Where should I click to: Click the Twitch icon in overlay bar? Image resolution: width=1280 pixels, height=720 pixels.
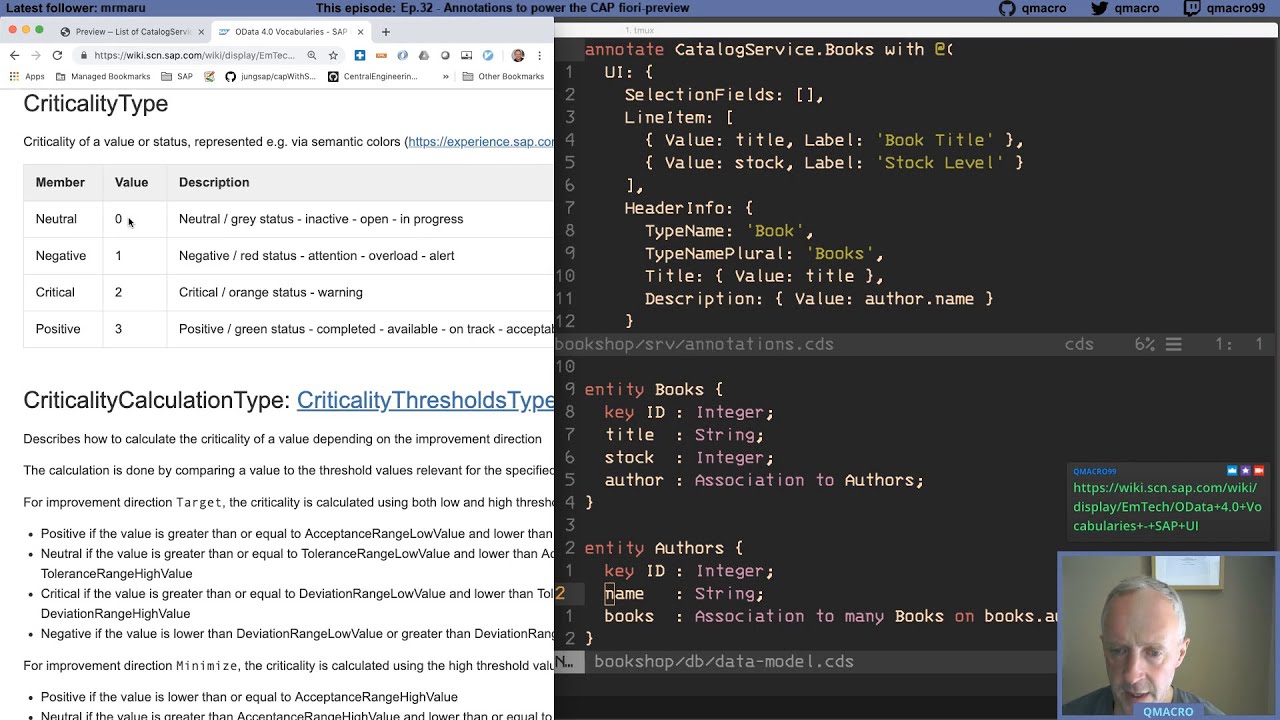click(1192, 8)
